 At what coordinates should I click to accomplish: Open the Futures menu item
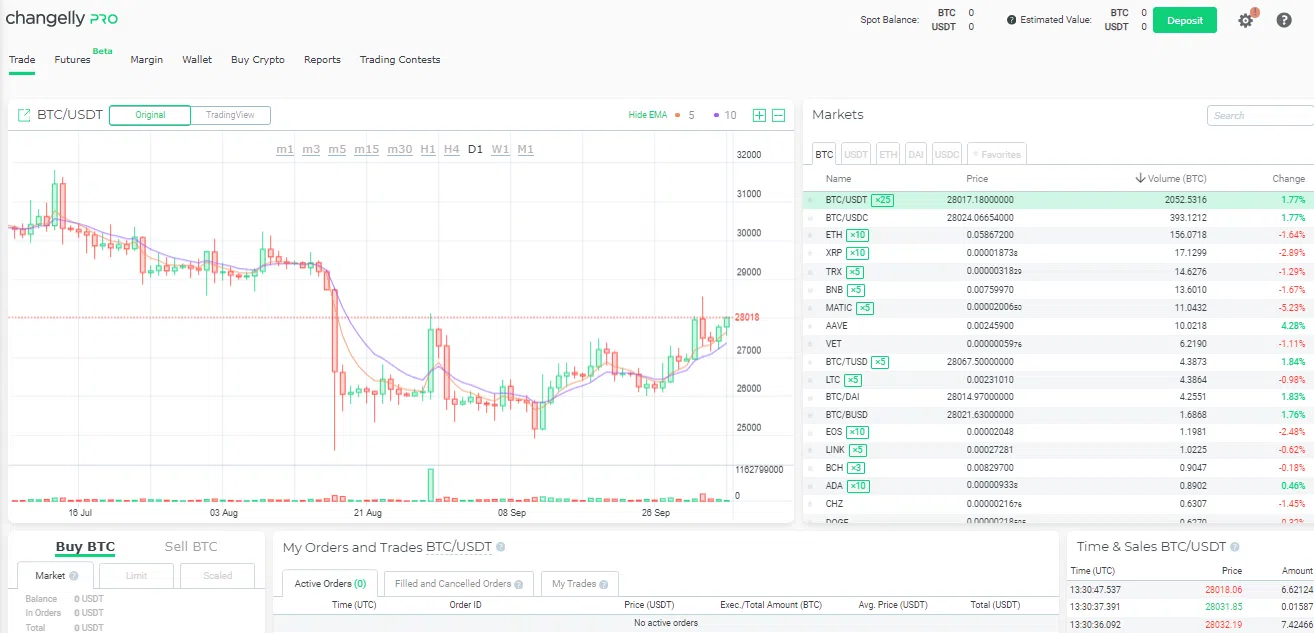point(73,60)
